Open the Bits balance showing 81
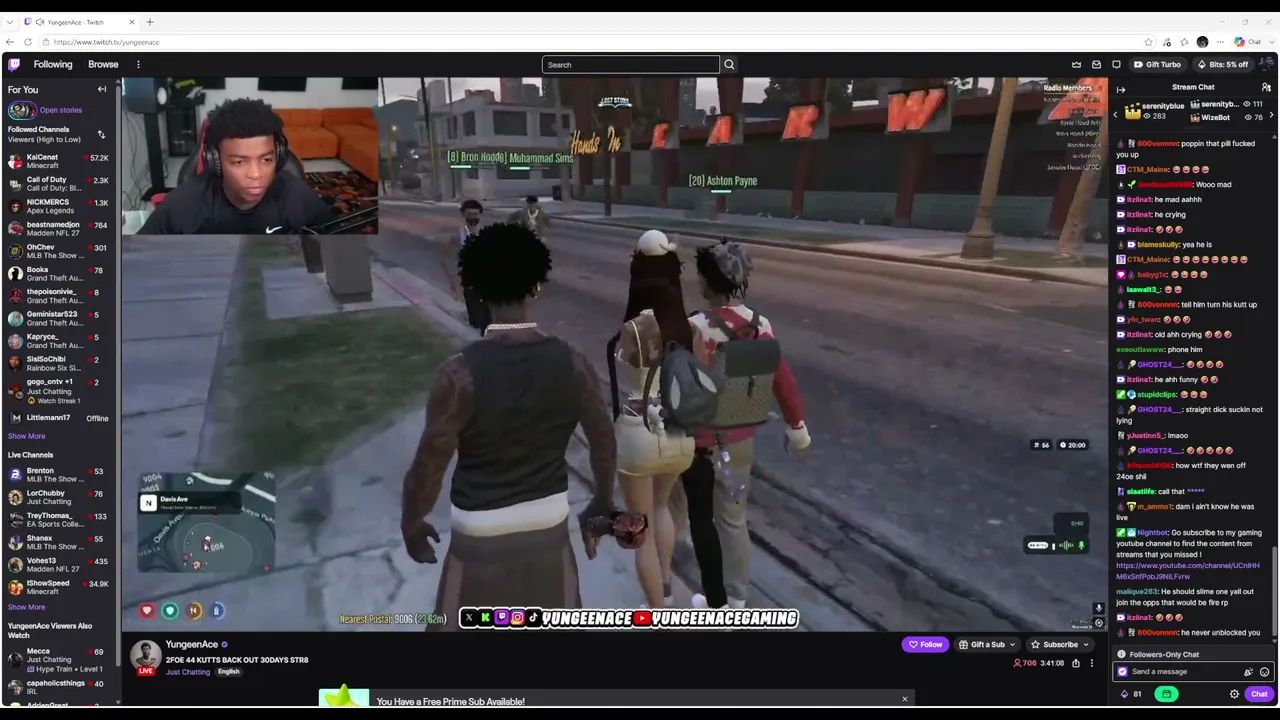Viewport: 1280px width, 720px height. [1131, 694]
